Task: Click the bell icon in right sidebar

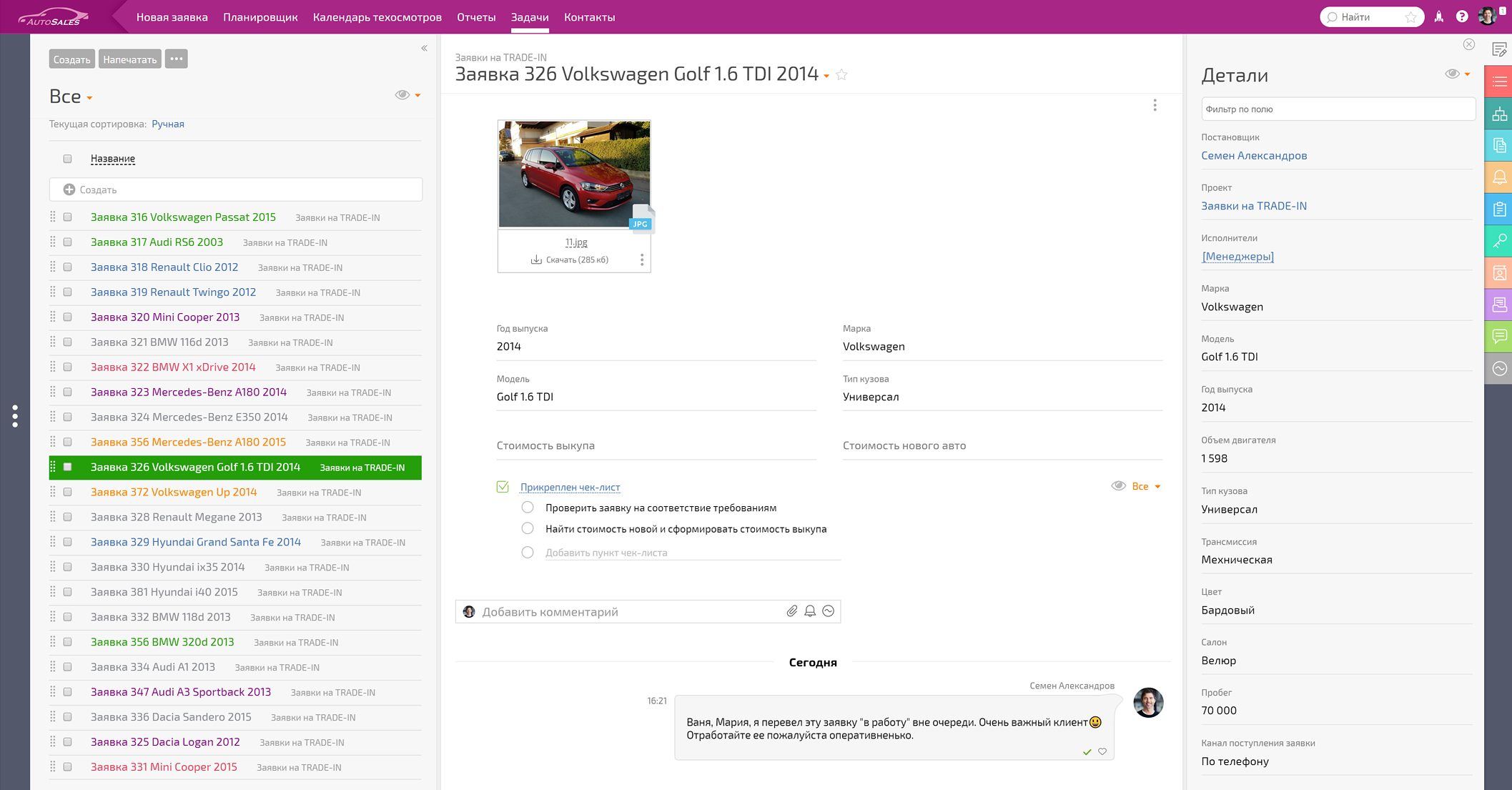Action: pyautogui.click(x=1499, y=177)
